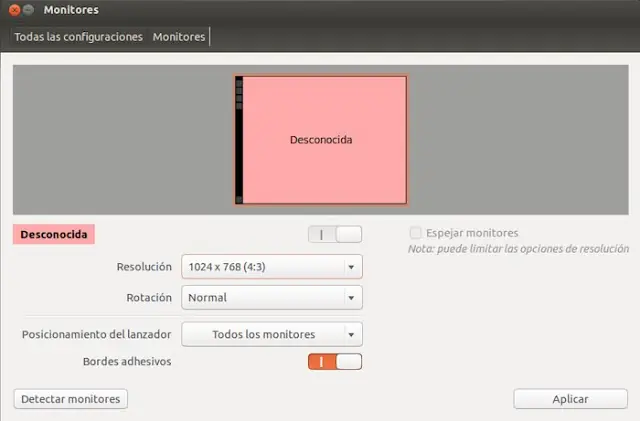Click the Bordes adhesivos label

pos(127,362)
